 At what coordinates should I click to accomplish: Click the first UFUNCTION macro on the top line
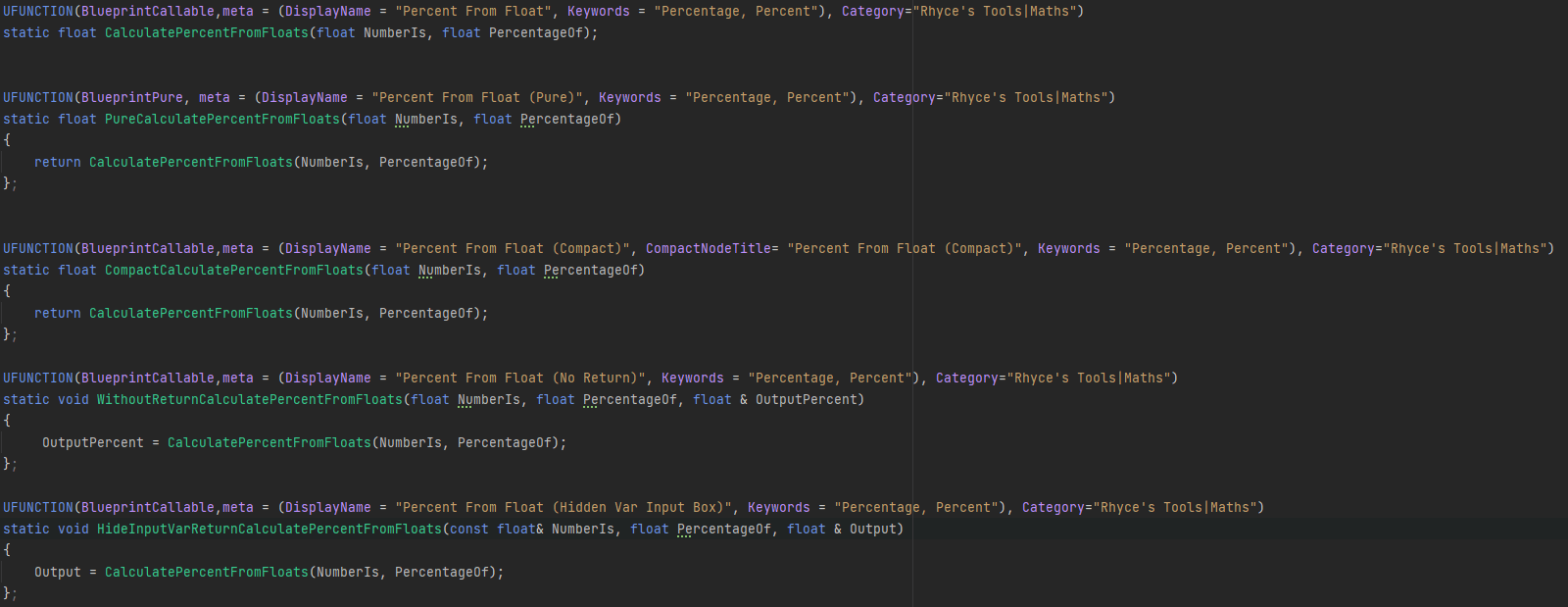tap(38, 11)
